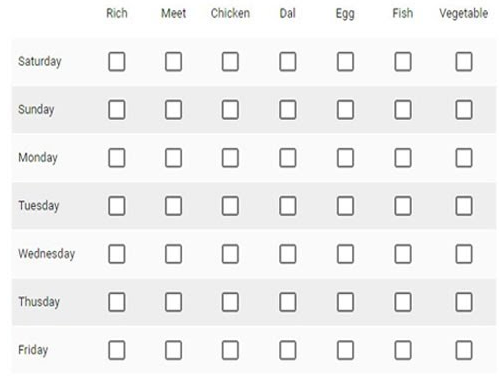Tick Meet for Wednesday

173,254
